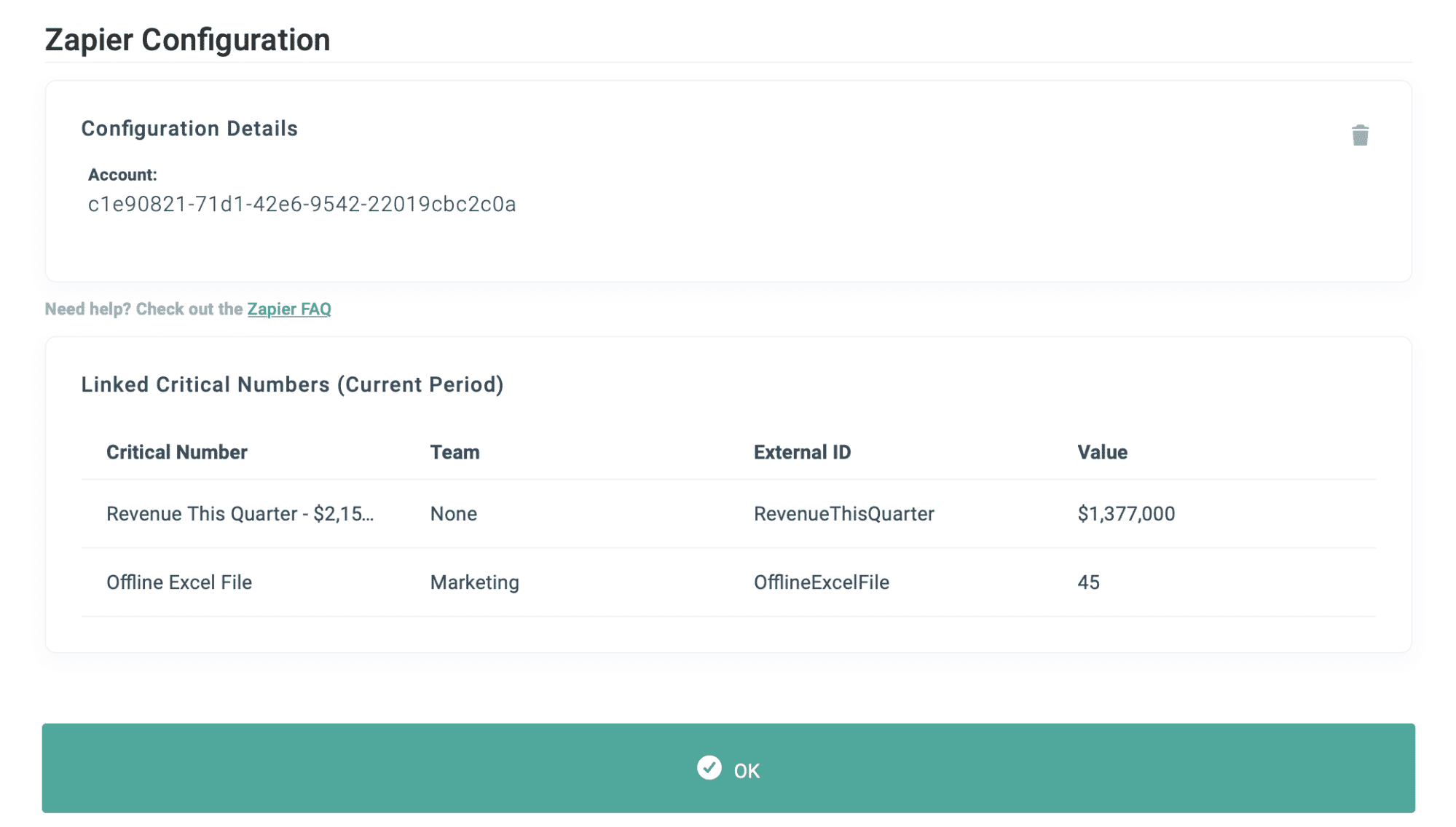1456x827 pixels.
Task: Confirm with the green OK button
Action: [728, 768]
